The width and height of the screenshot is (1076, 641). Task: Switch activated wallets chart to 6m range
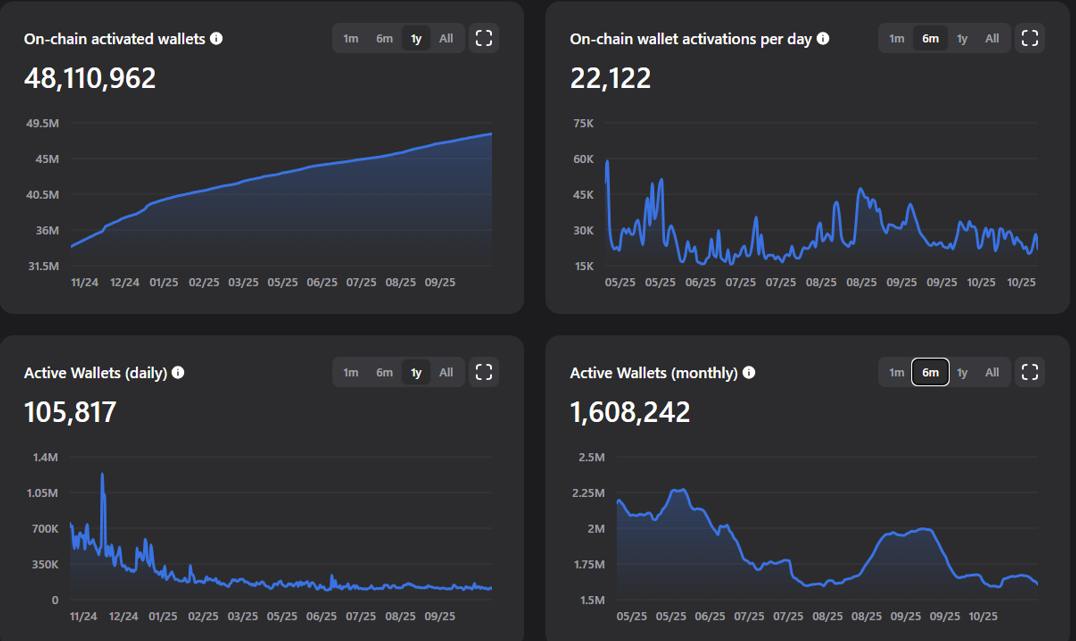pyautogui.click(x=384, y=39)
